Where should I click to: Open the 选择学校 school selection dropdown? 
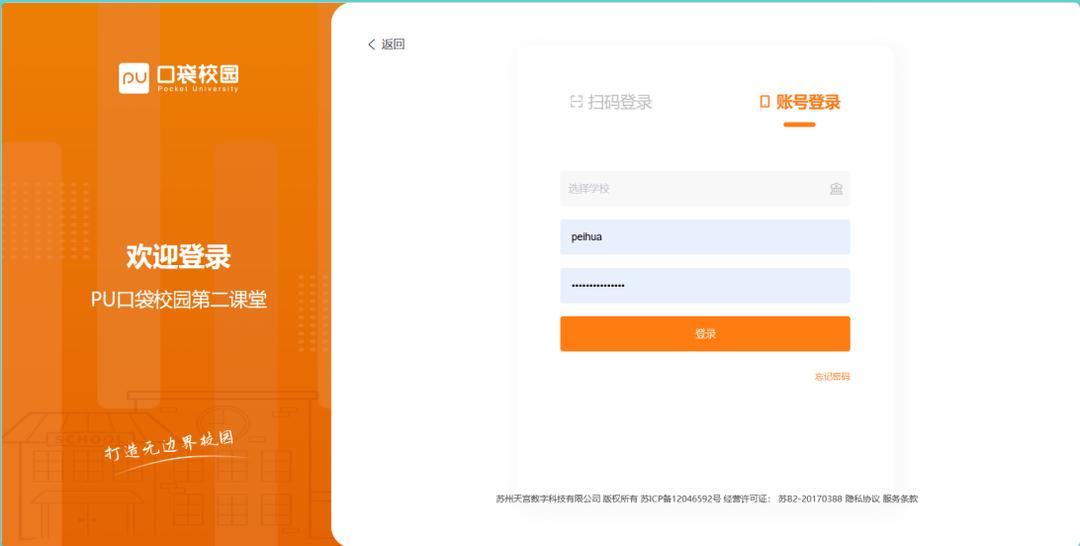(690, 189)
